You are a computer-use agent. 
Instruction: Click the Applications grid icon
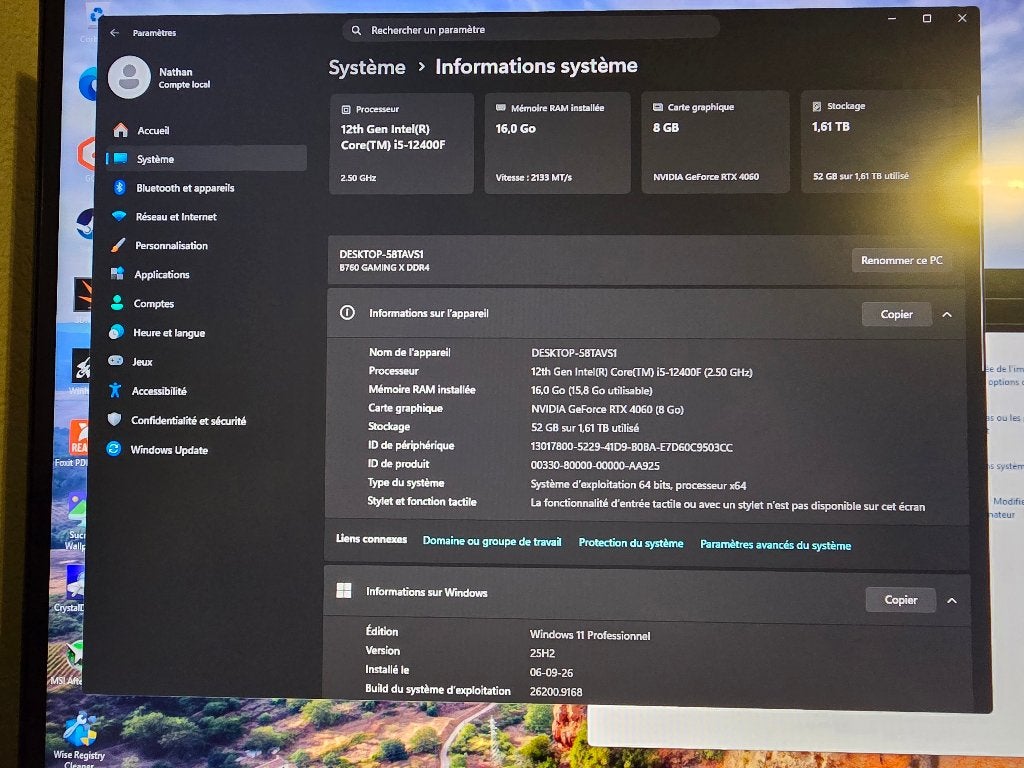click(x=118, y=274)
